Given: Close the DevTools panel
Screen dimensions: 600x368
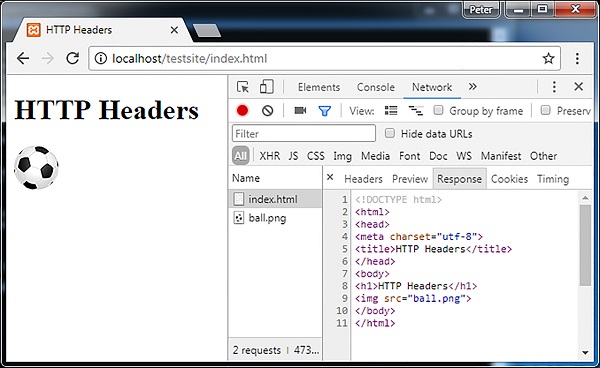Looking at the screenshot, I should pyautogui.click(x=579, y=87).
